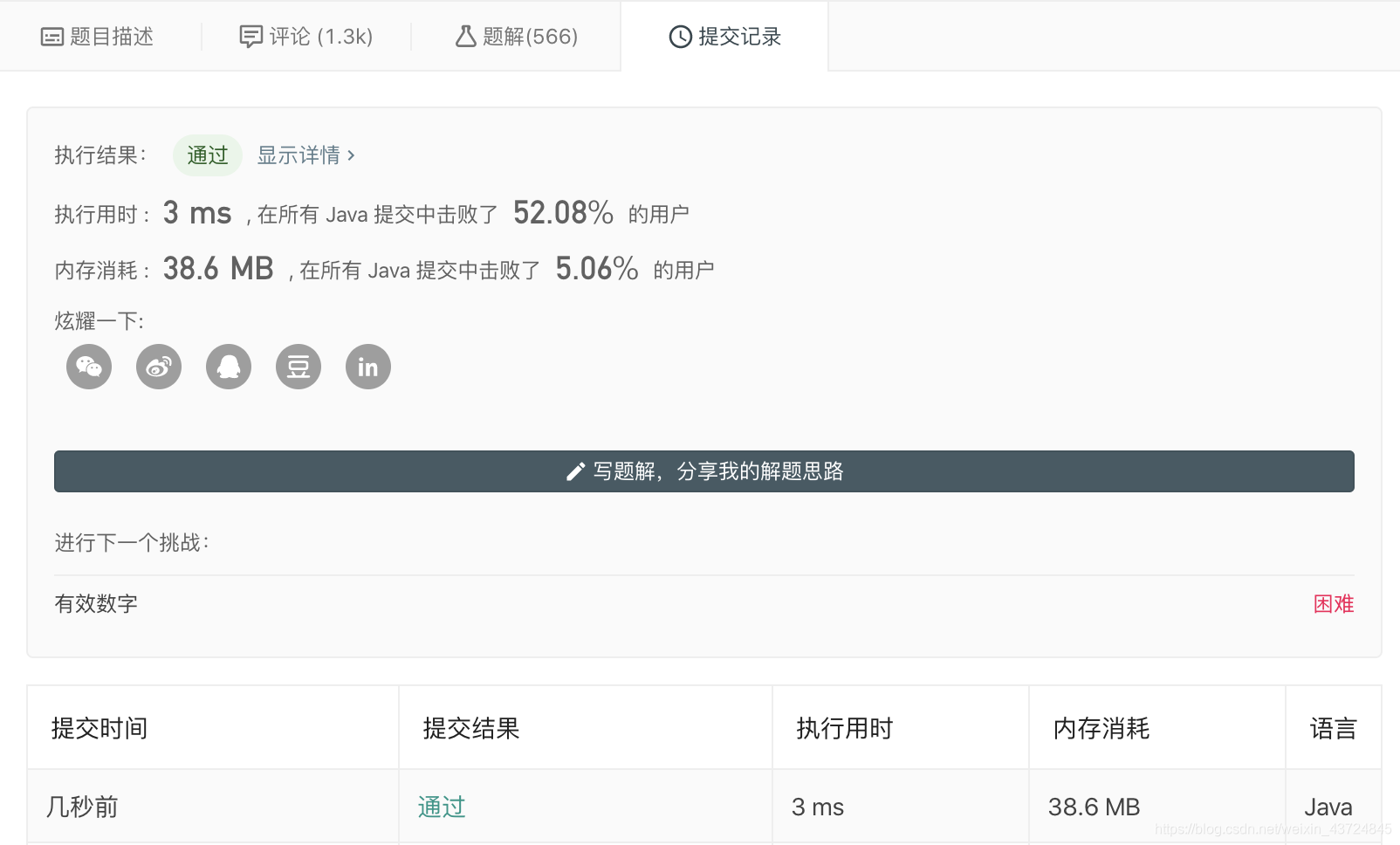Share result via the QQ icon

(228, 367)
